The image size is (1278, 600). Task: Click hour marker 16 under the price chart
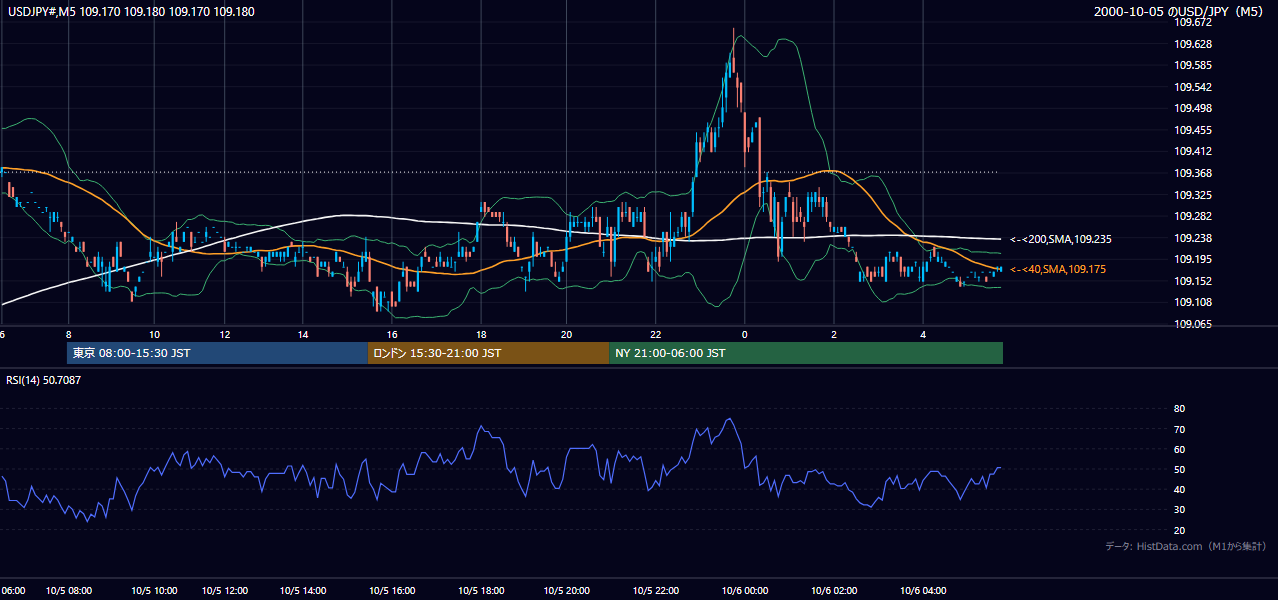[392, 335]
